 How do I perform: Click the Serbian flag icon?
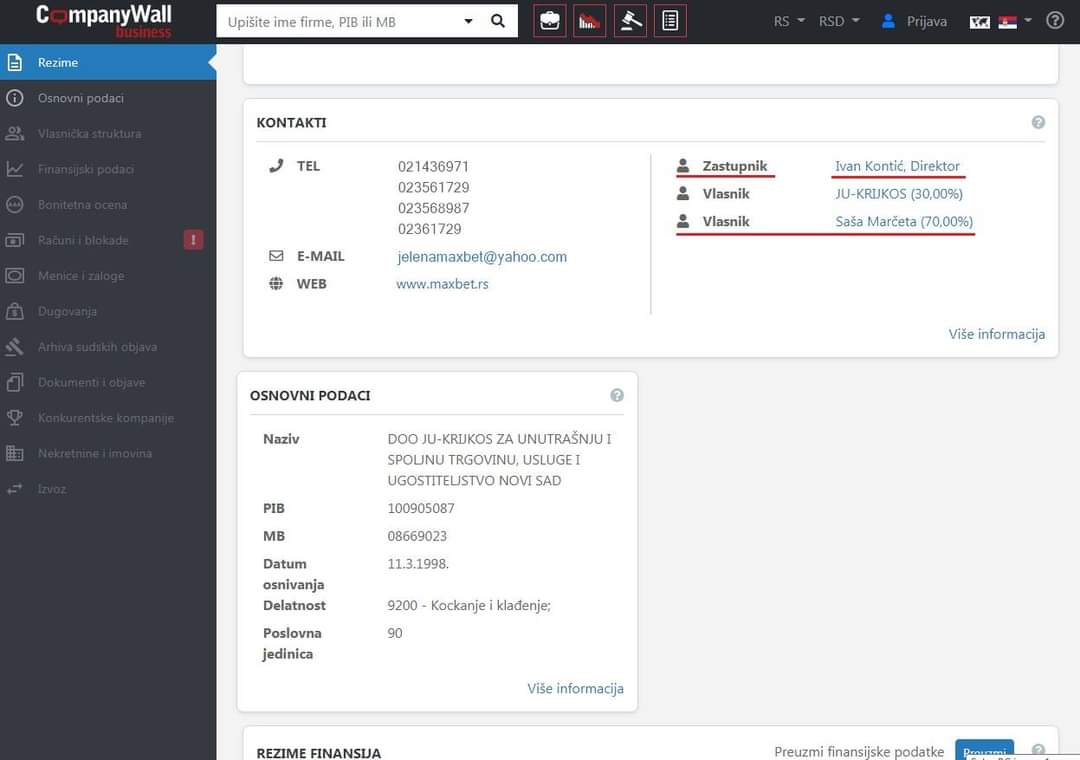[1007, 22]
